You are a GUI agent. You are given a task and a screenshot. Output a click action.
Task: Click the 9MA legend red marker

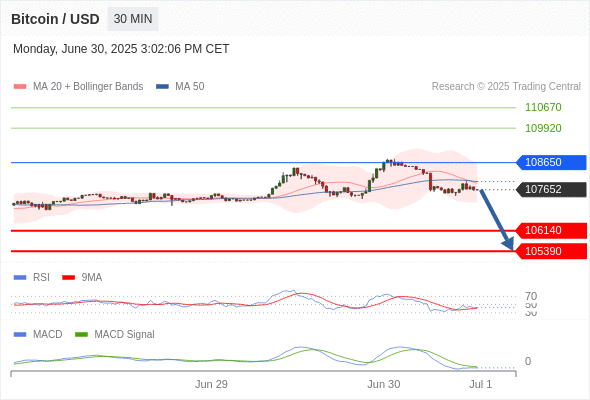tap(68, 278)
